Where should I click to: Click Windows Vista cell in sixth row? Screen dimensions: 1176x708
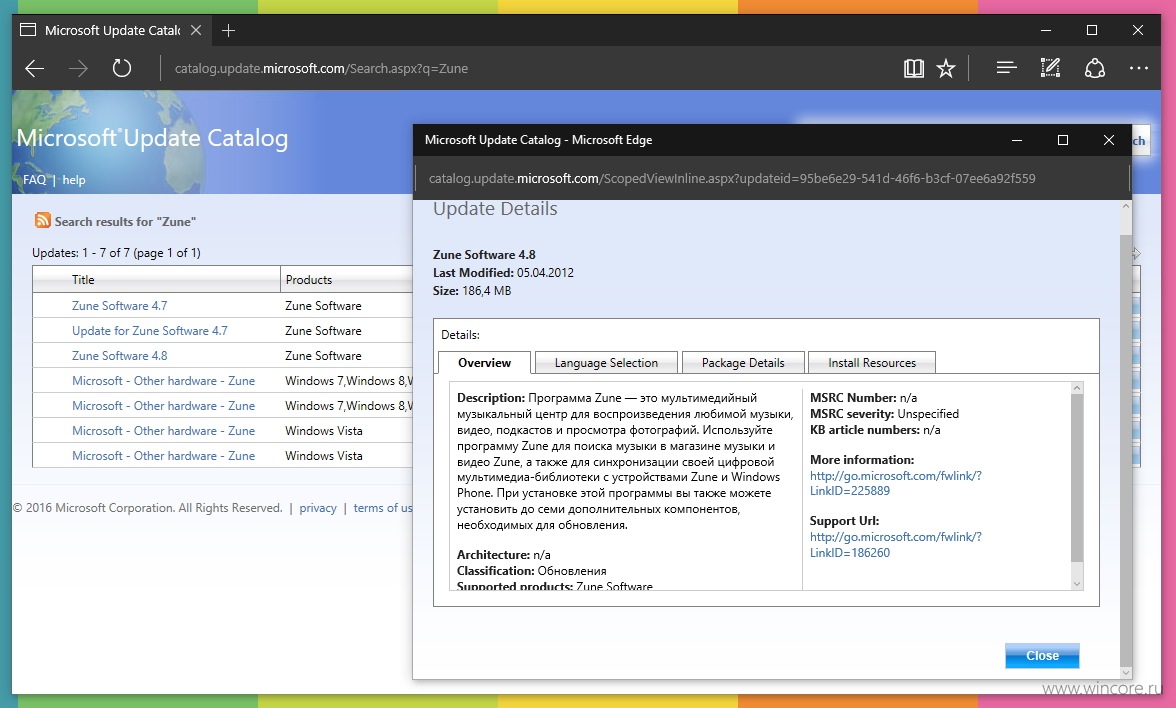click(323, 430)
